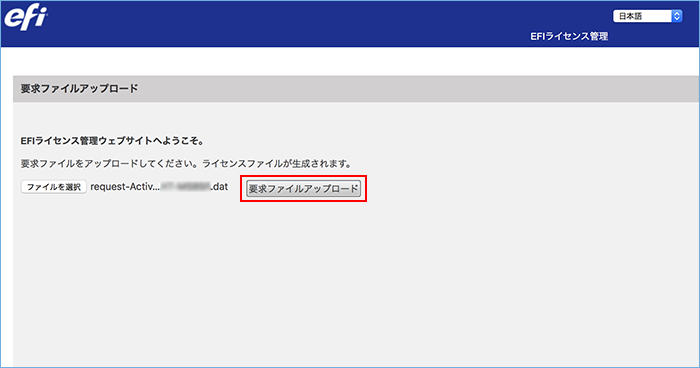The height and width of the screenshot is (368, 700).
Task: Click the selected request-Activ... .dat filename
Action: pos(159,187)
